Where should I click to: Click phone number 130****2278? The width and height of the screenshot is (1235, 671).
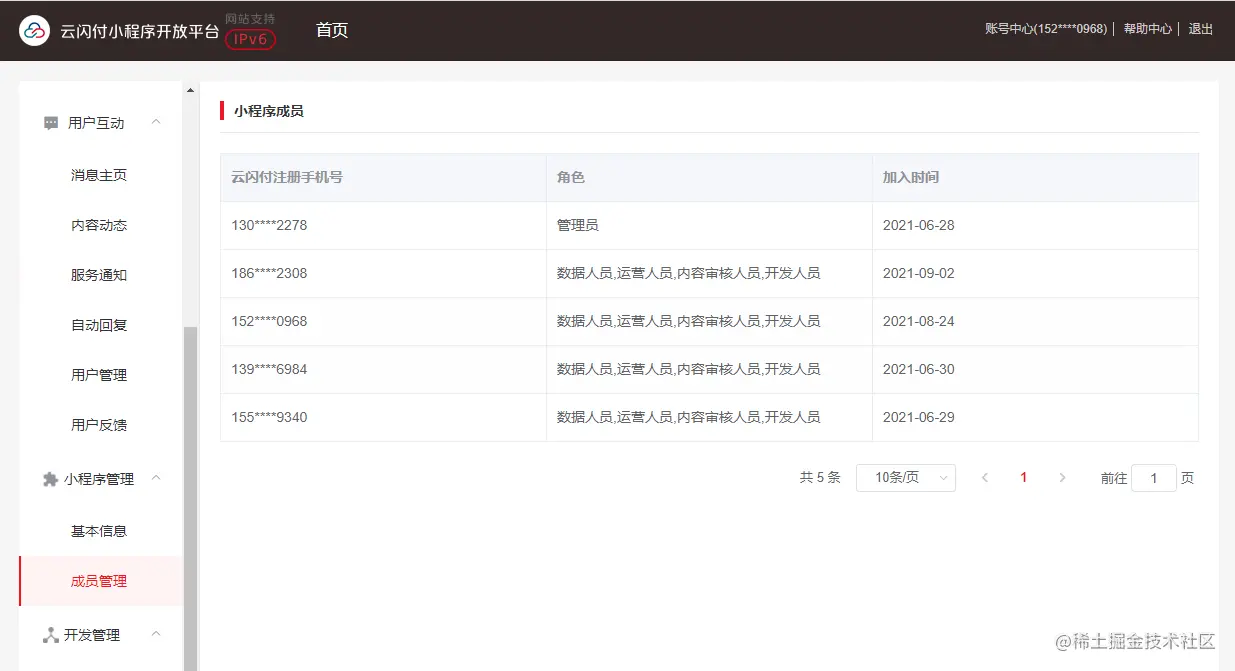(x=269, y=225)
